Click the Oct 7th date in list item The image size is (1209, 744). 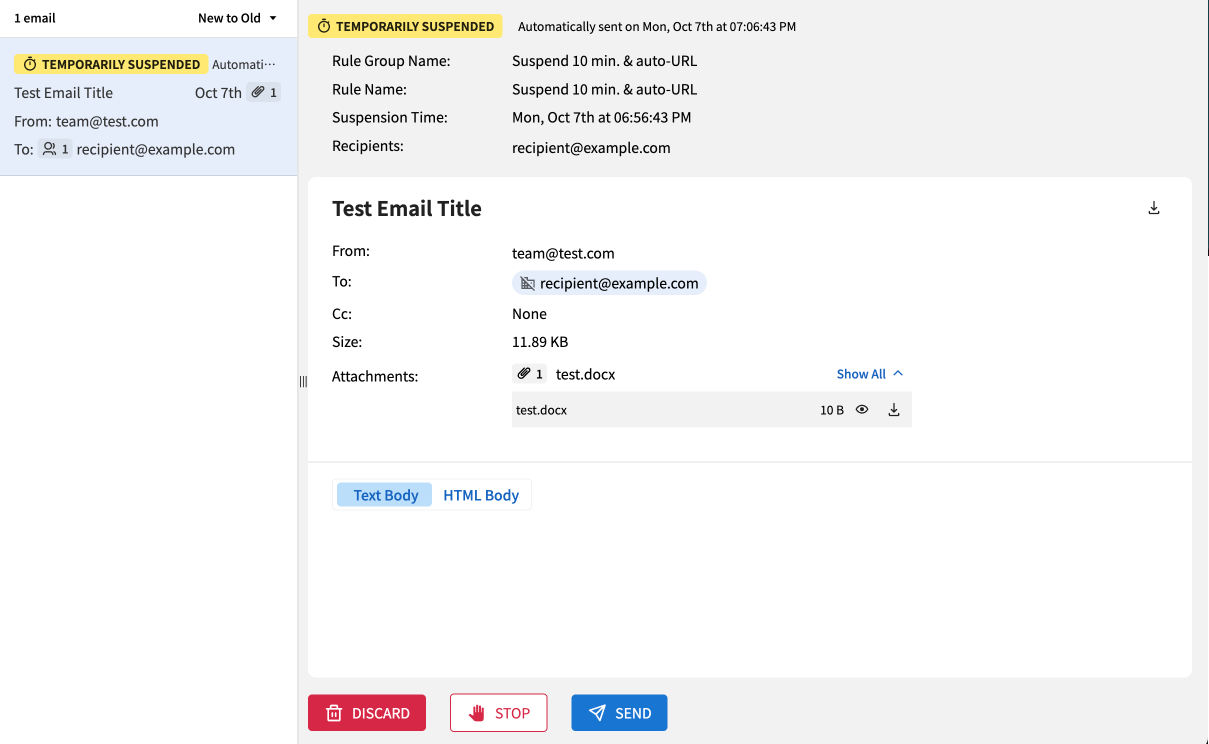point(218,93)
